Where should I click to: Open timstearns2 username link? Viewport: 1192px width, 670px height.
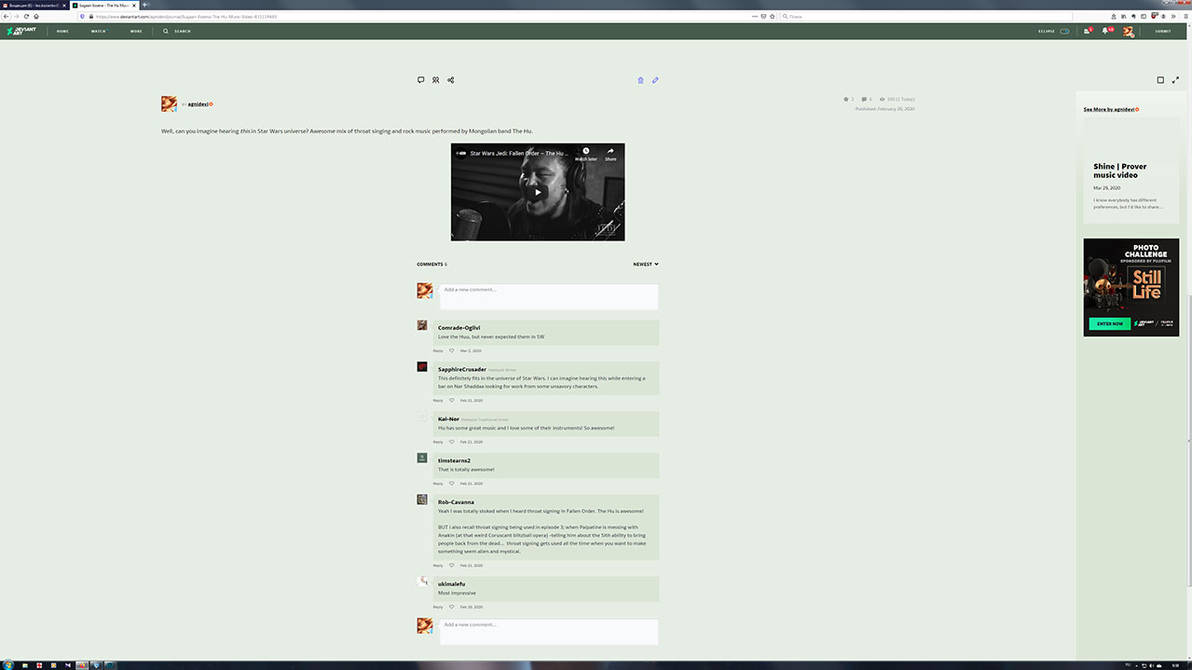point(454,461)
